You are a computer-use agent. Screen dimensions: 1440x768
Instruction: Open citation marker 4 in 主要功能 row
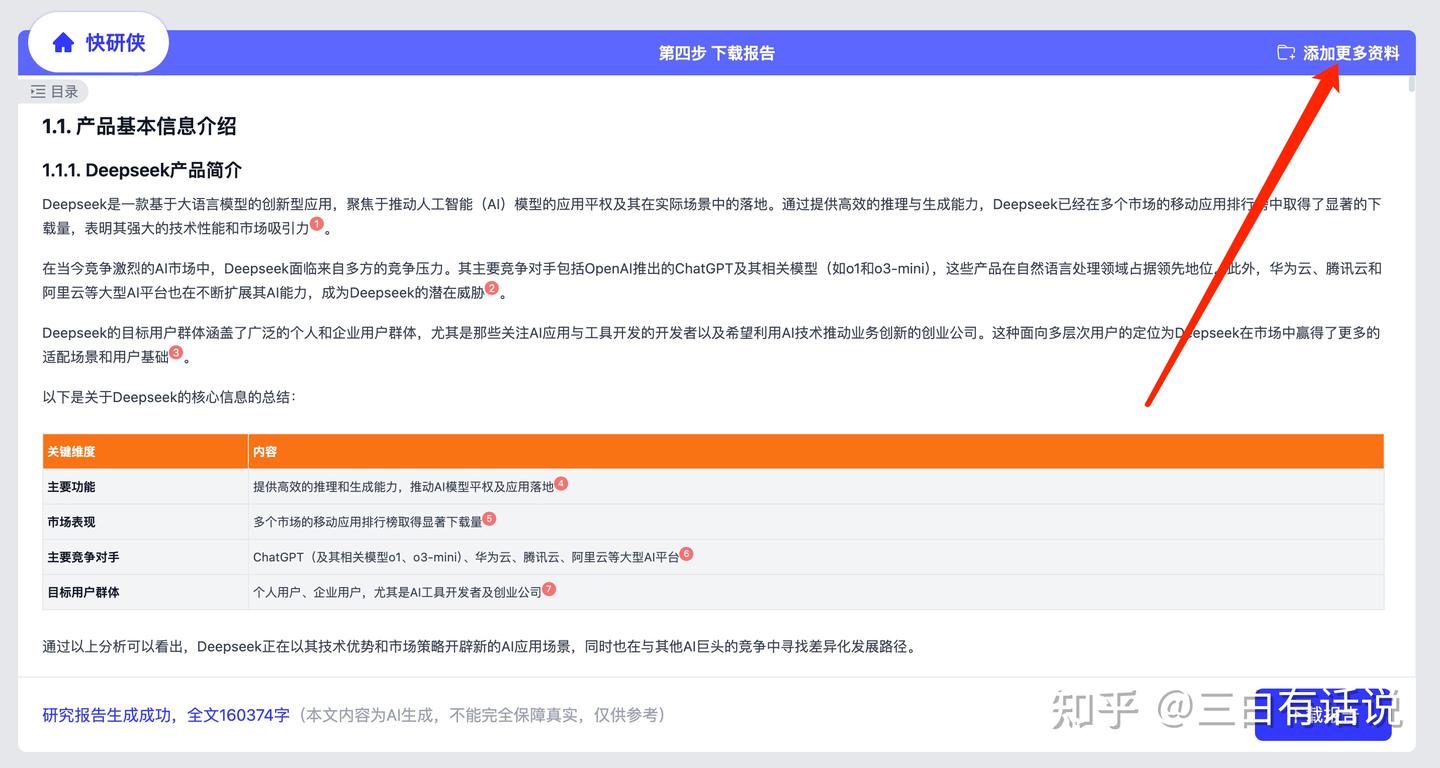561,483
